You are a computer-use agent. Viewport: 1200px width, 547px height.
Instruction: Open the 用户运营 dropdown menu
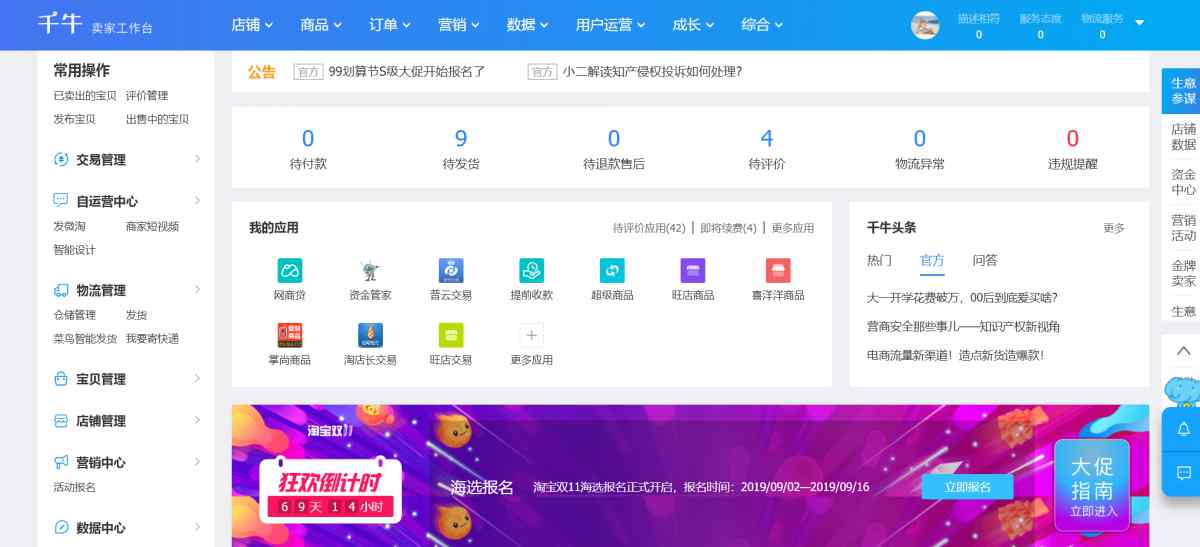click(x=611, y=25)
